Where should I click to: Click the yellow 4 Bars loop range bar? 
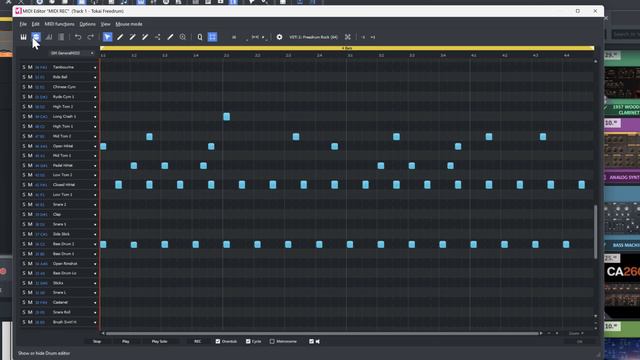pos(347,48)
